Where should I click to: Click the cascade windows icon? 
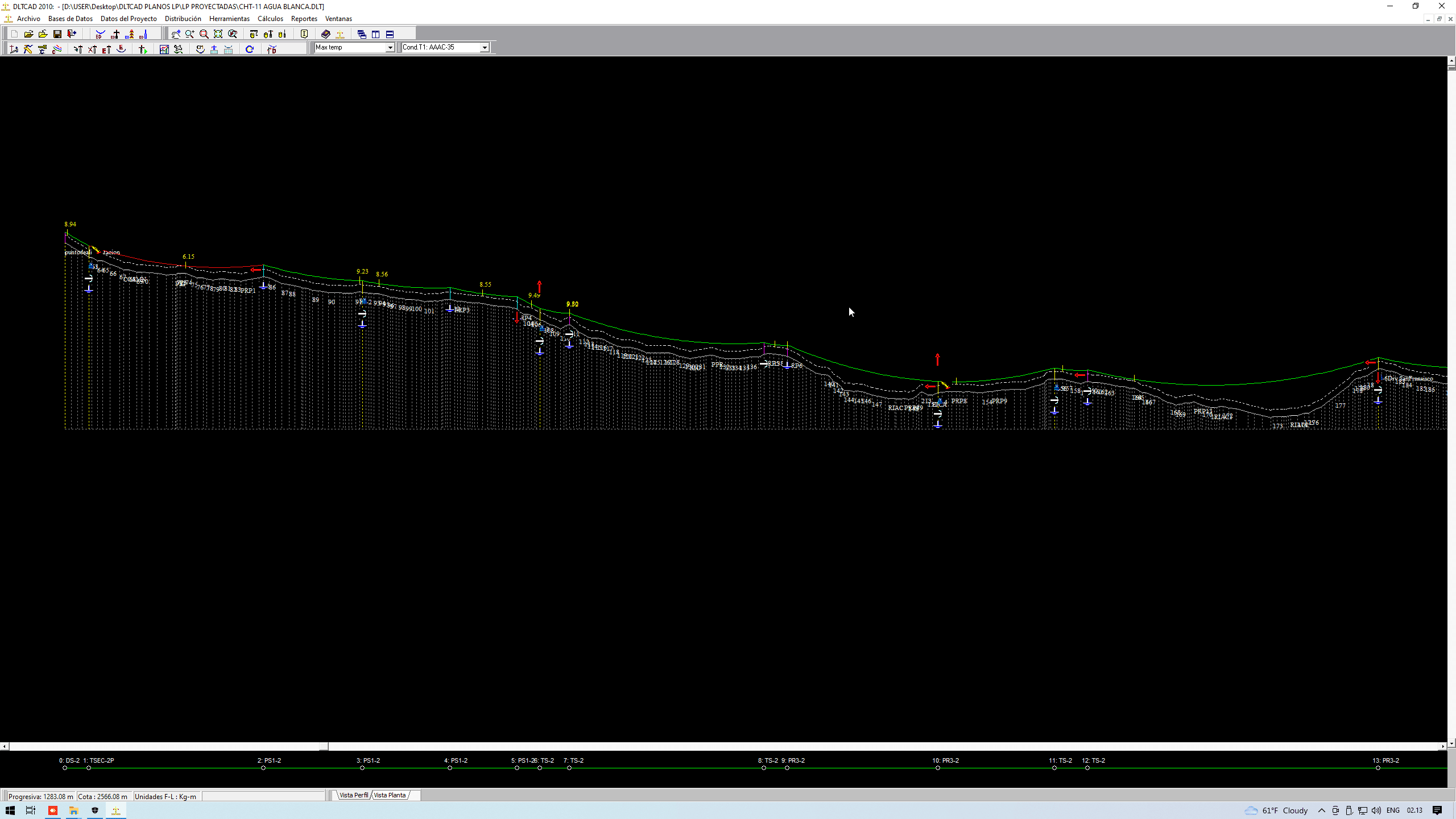[x=362, y=34]
